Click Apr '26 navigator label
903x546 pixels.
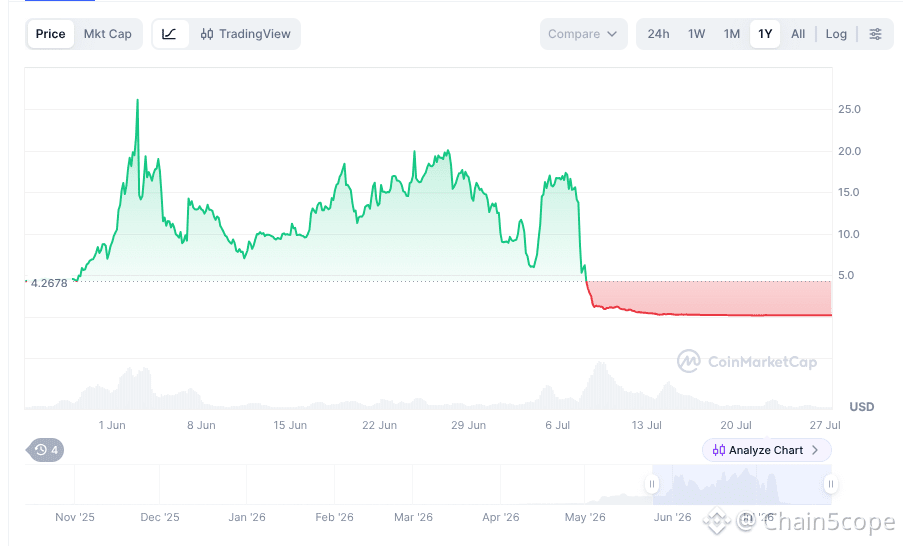click(x=500, y=517)
